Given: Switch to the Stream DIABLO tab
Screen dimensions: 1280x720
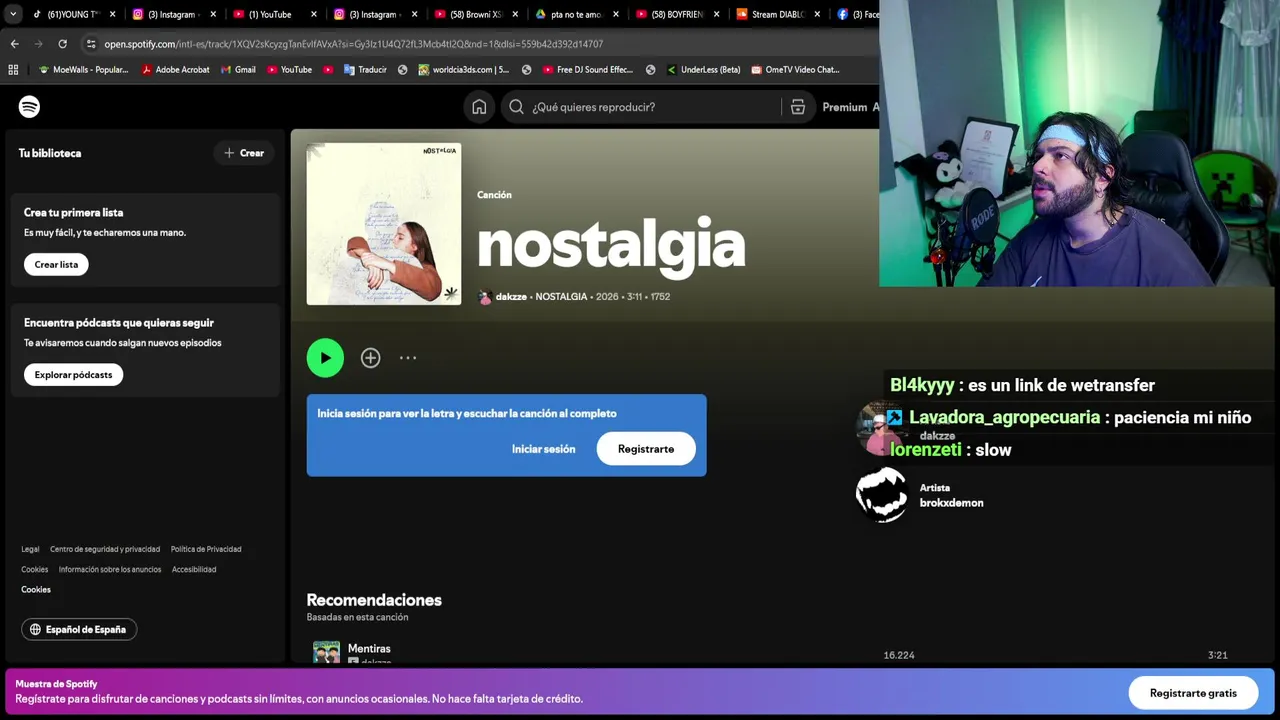Looking at the screenshot, I should tap(778, 14).
